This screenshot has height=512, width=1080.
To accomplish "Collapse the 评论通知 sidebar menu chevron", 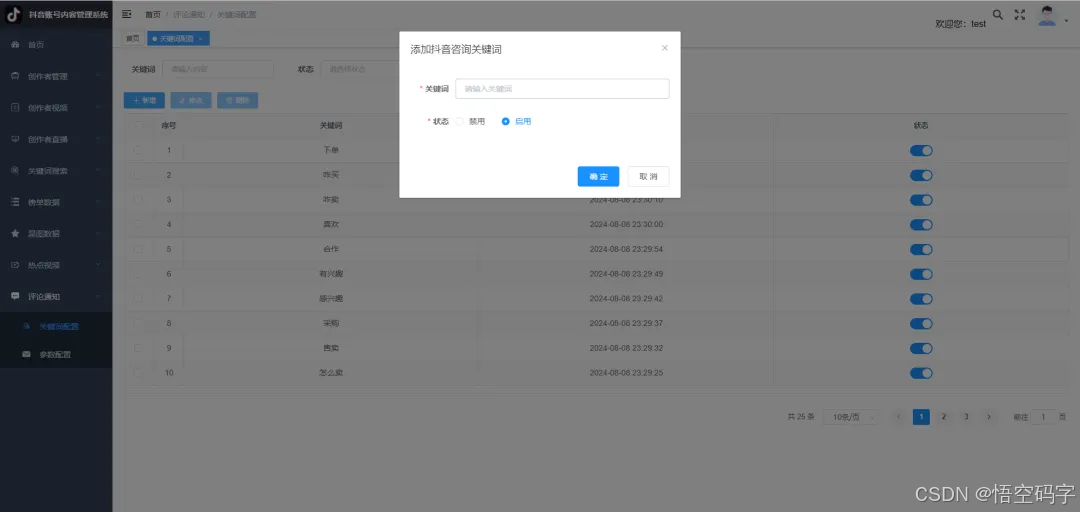I will [98, 296].
